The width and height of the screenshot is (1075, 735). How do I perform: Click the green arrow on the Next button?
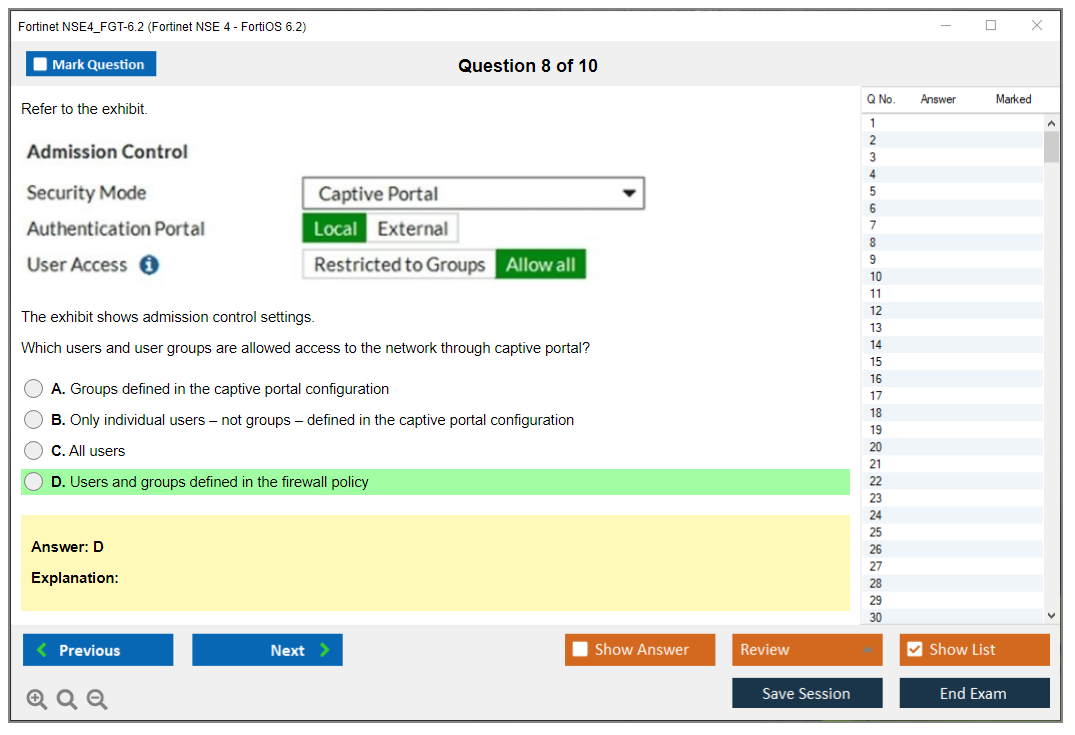[x=325, y=650]
